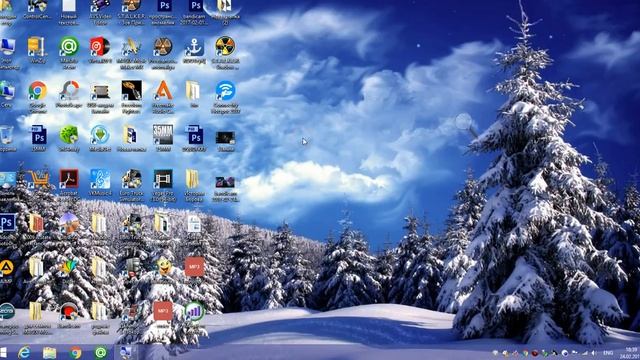Open the folder with red books icon

click(x=37, y=223)
